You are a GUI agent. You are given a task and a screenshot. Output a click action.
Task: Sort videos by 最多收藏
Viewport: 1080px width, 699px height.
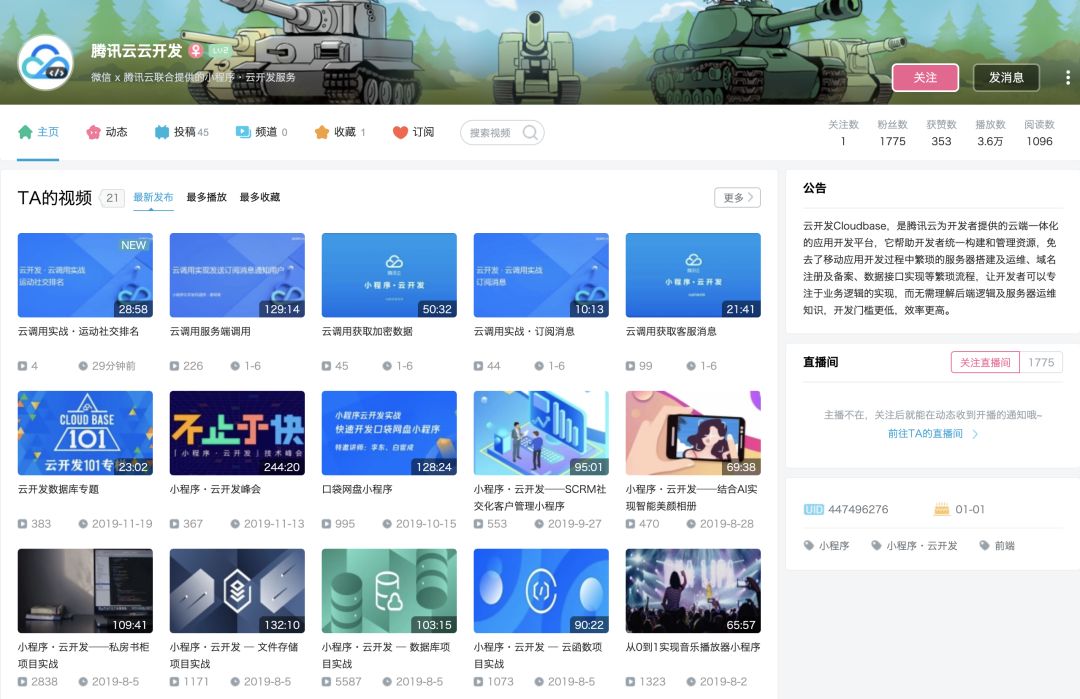(260, 198)
